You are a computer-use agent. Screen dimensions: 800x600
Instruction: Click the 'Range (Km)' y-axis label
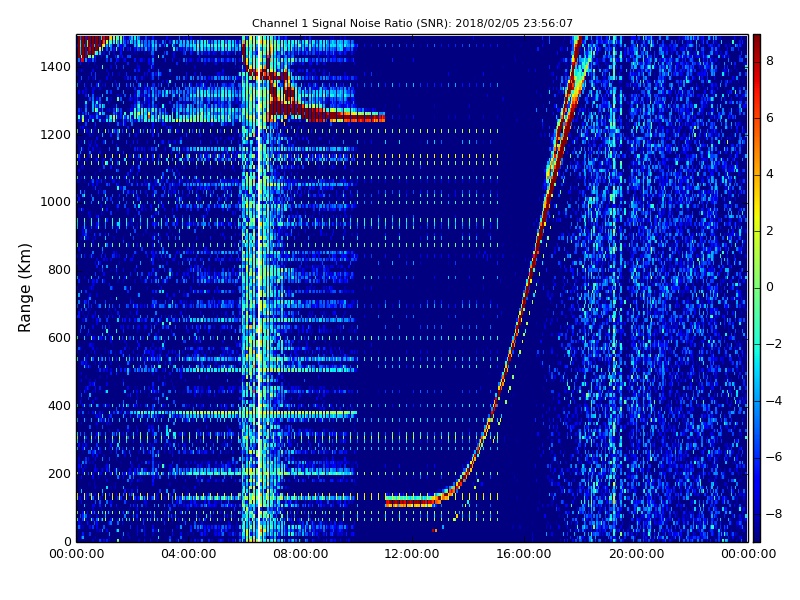[24, 288]
